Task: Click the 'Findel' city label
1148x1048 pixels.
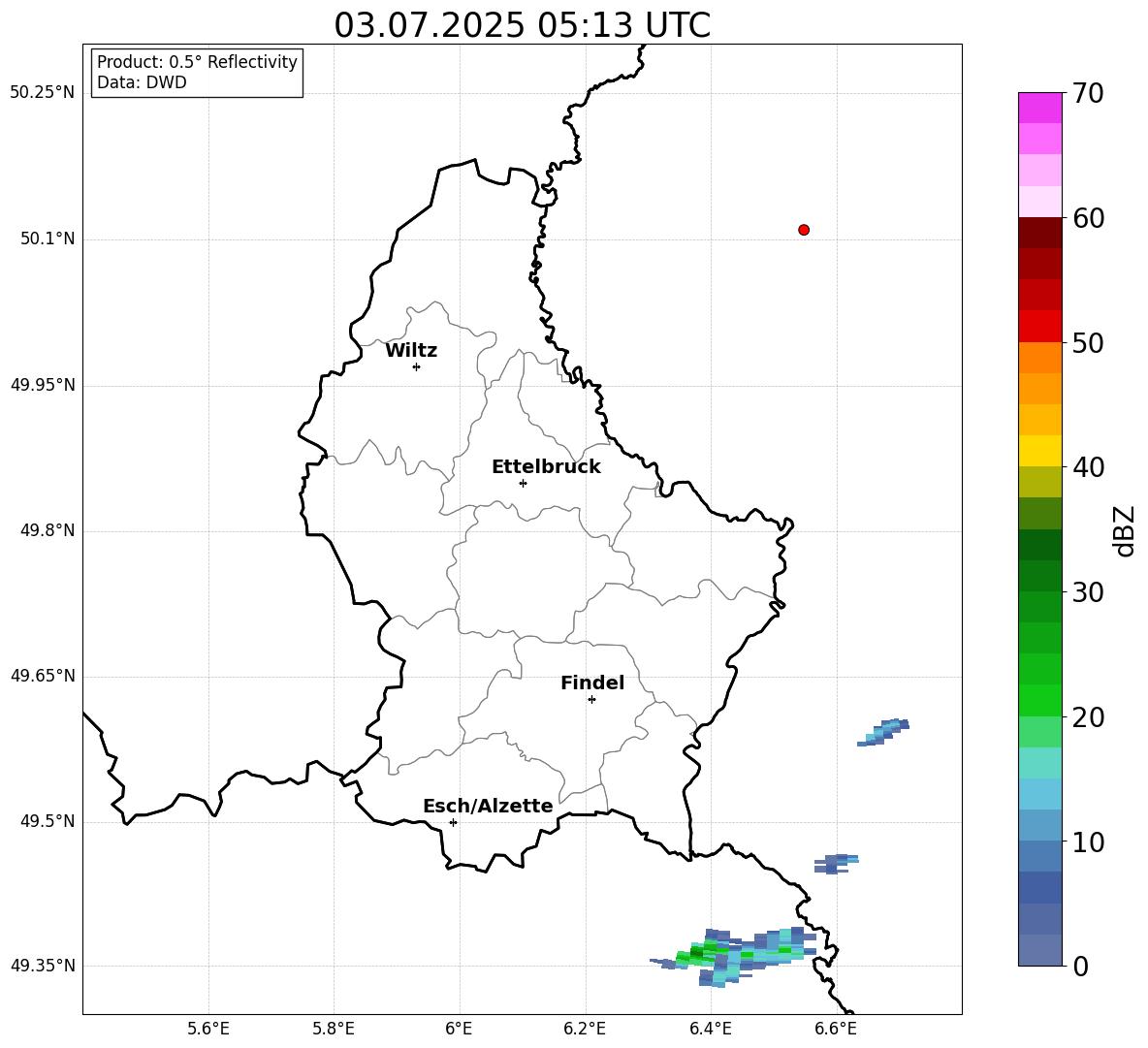Action: [592, 683]
